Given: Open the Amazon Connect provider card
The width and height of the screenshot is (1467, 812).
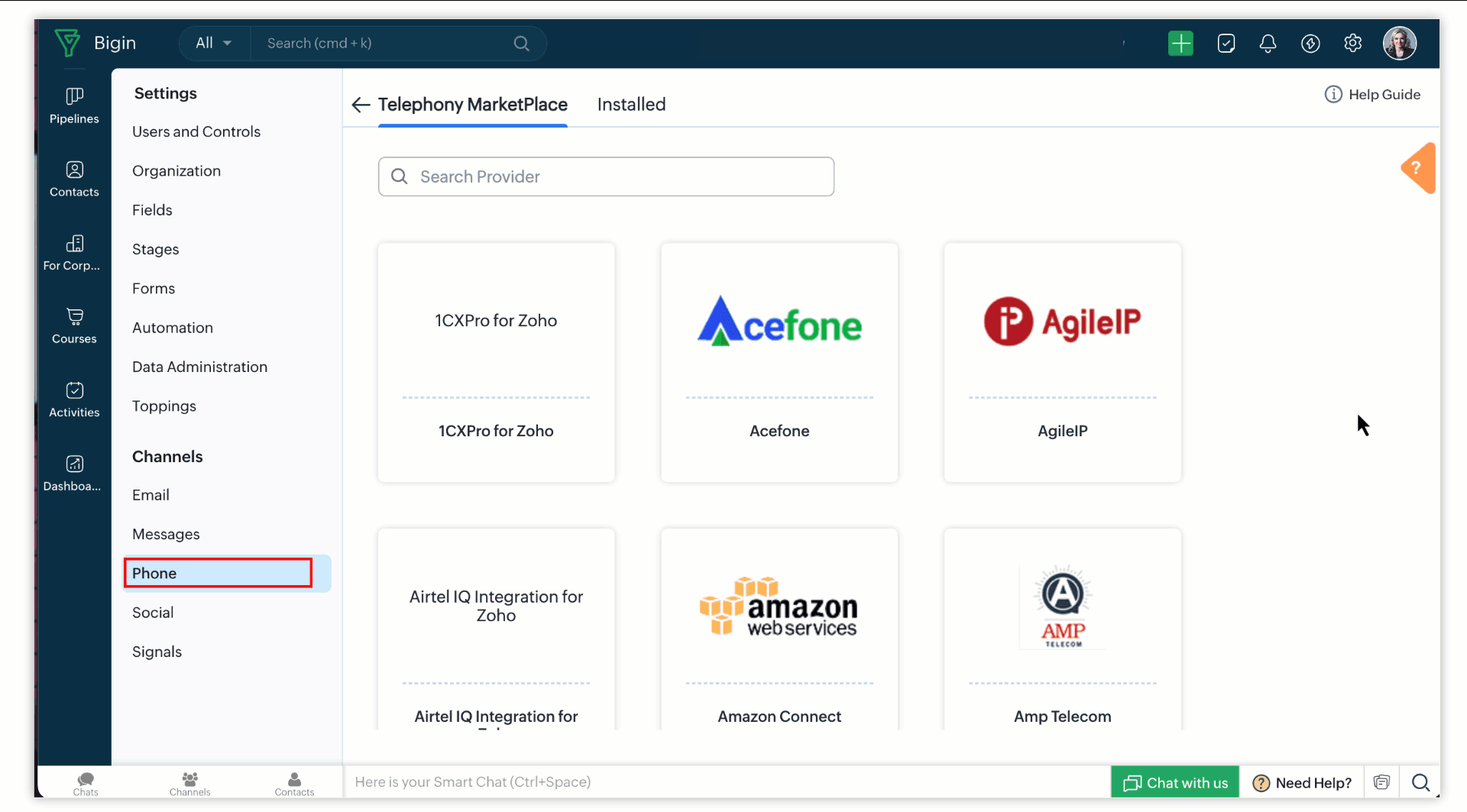Looking at the screenshot, I should [x=779, y=629].
